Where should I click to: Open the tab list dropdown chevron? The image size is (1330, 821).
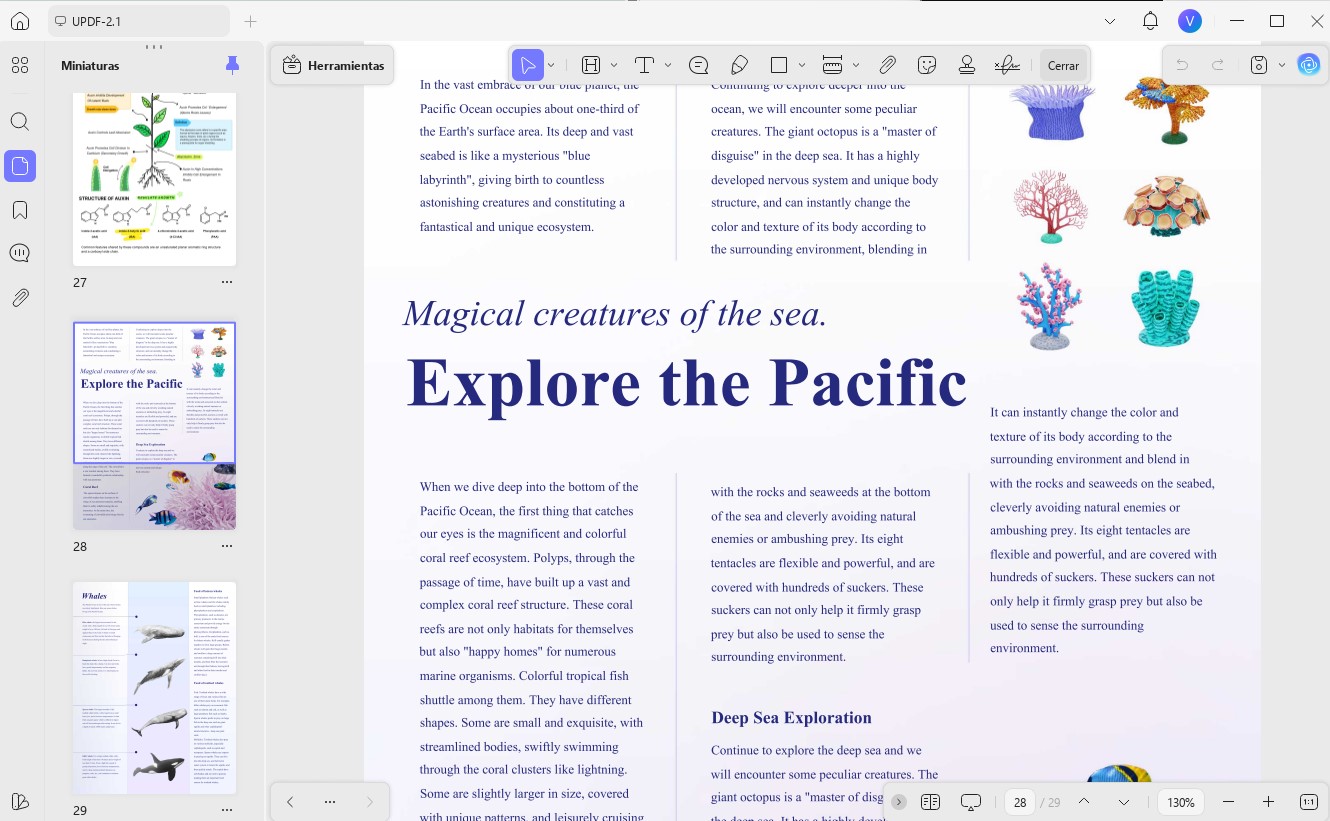pyautogui.click(x=1110, y=21)
